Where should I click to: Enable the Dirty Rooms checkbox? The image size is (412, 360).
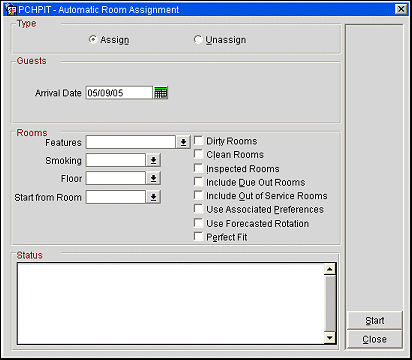(x=198, y=140)
